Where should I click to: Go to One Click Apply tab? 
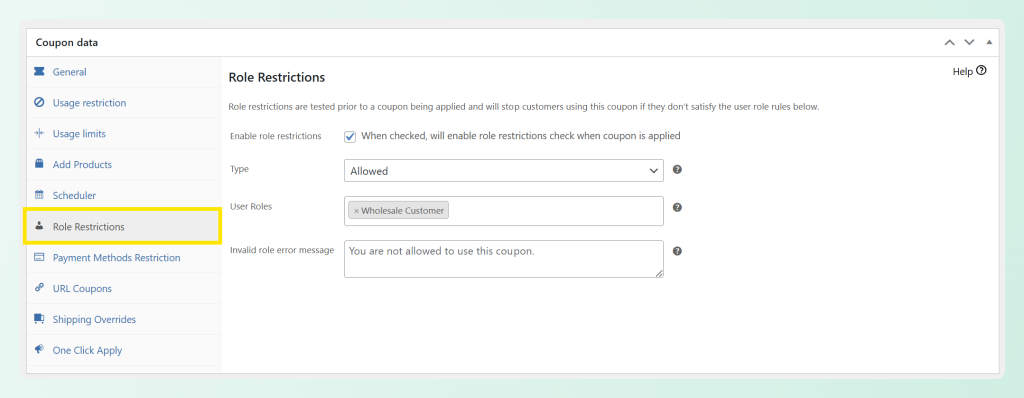pyautogui.click(x=123, y=350)
